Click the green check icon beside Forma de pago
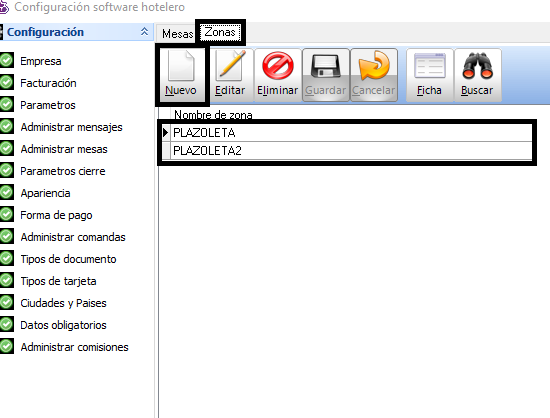Viewport: 550px width, 418px height. click(x=6, y=214)
